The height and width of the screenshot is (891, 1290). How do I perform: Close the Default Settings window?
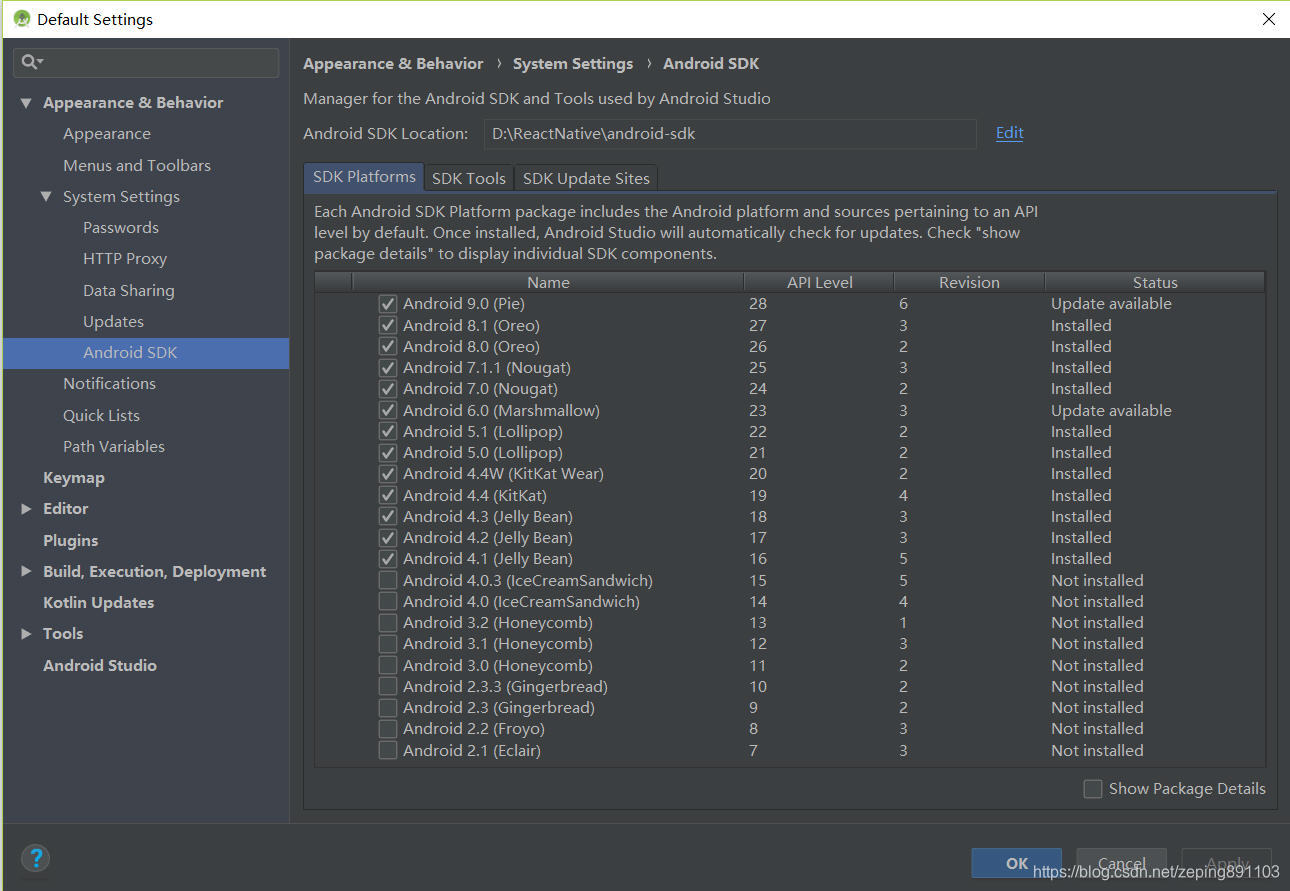[x=1267, y=19]
